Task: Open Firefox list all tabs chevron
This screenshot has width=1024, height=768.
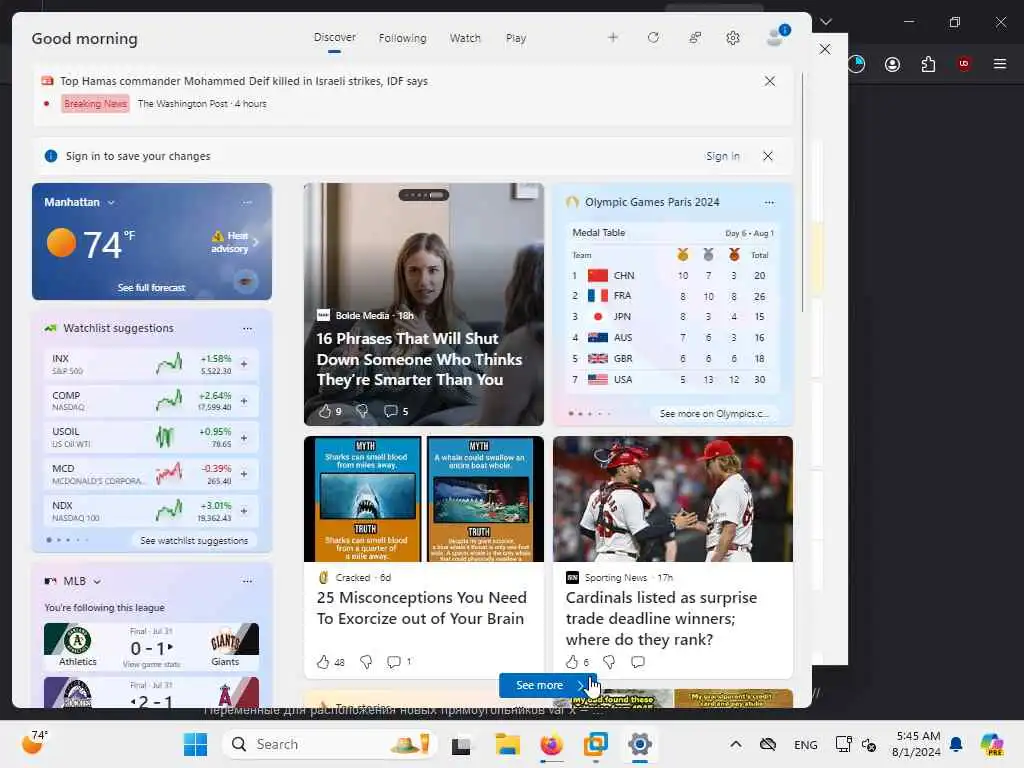Action: click(x=826, y=22)
